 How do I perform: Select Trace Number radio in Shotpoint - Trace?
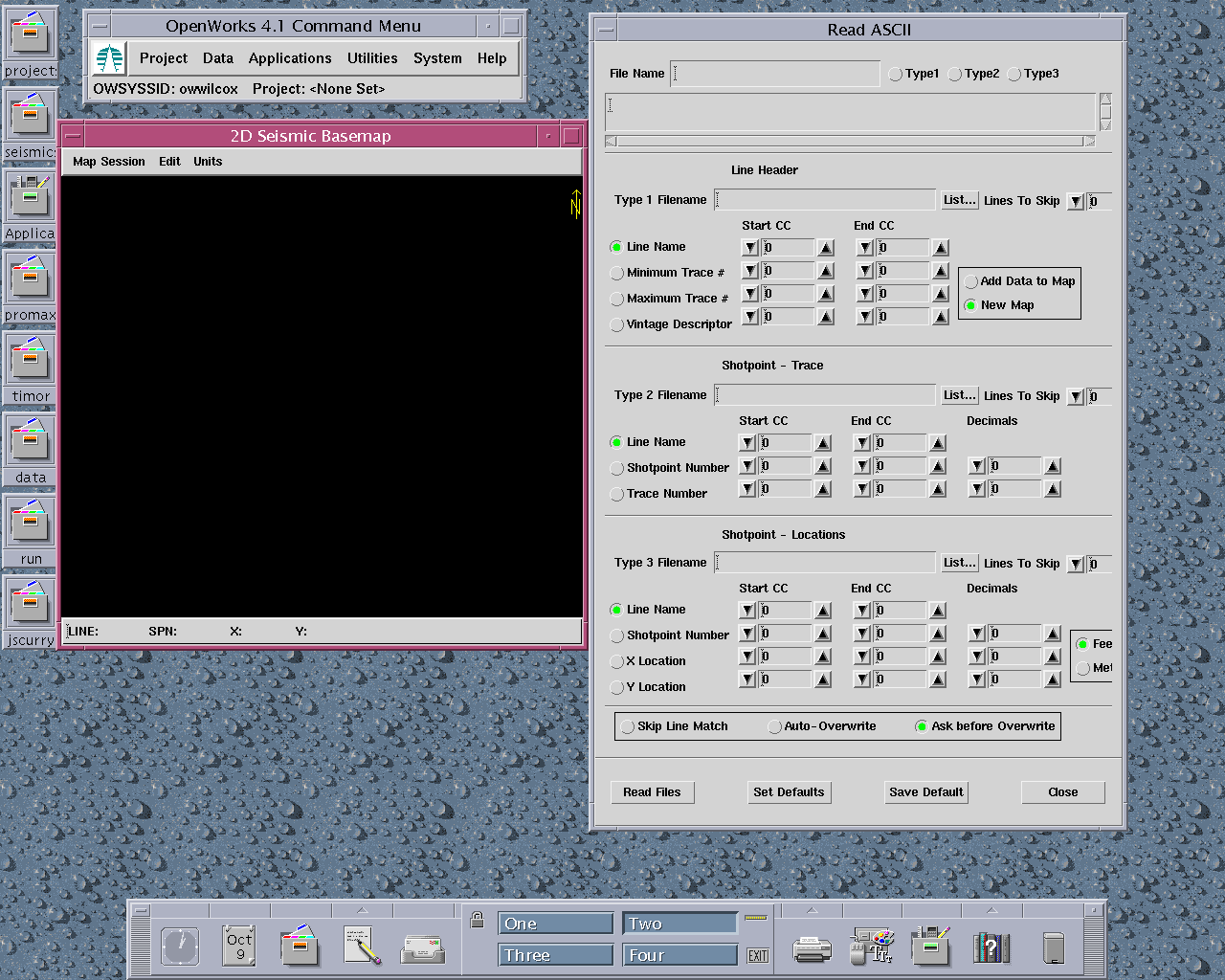[x=616, y=495]
